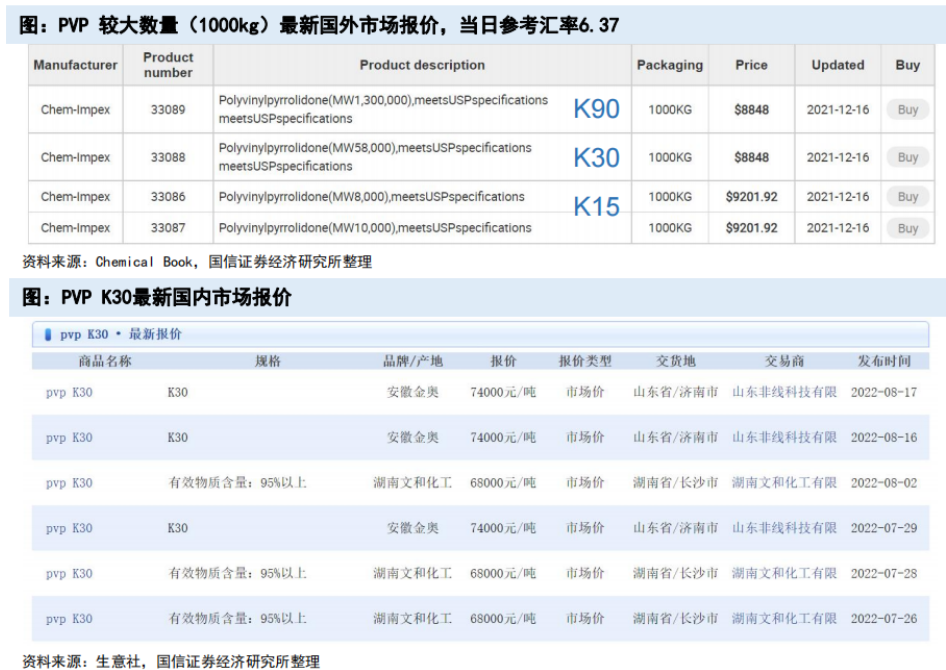Select the Manufacturer column header
This screenshot has width=946, height=670.
click(x=75, y=65)
